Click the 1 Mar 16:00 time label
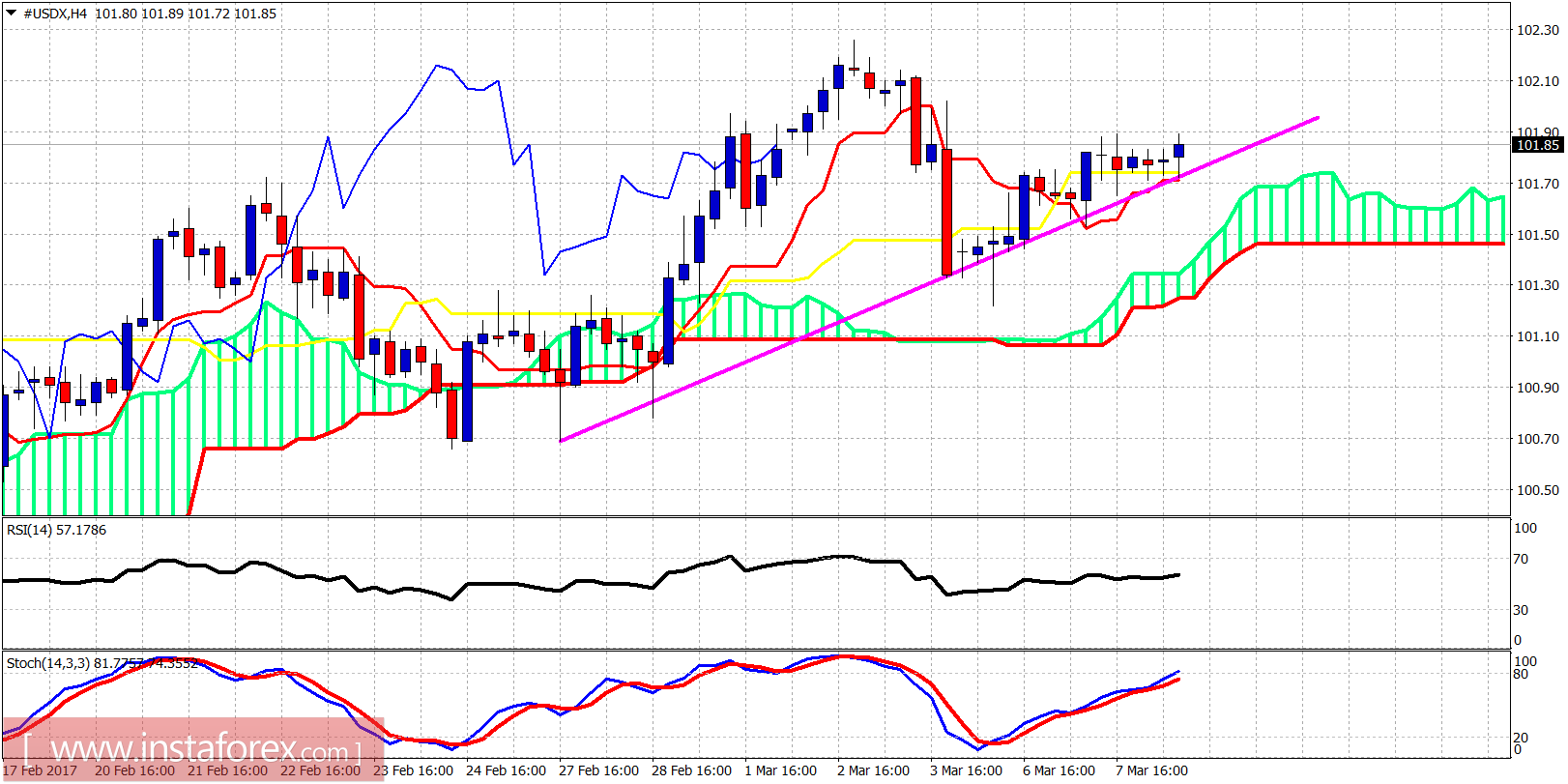 tap(780, 770)
